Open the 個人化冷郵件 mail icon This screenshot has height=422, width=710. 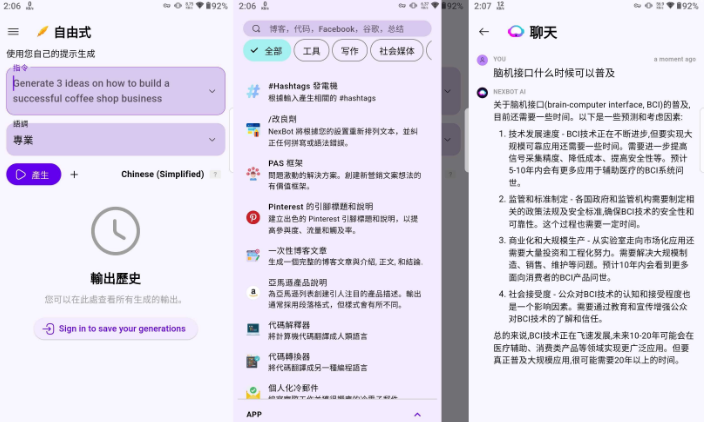click(x=253, y=392)
